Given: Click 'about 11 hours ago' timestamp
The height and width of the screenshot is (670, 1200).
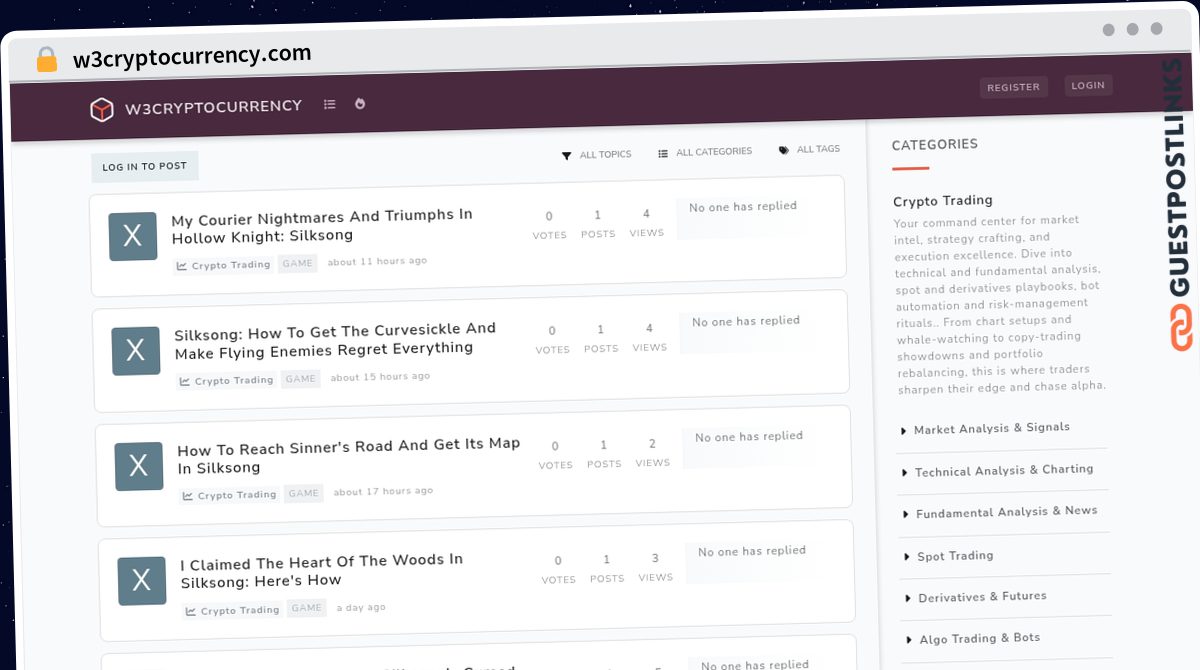Looking at the screenshot, I should [x=377, y=261].
